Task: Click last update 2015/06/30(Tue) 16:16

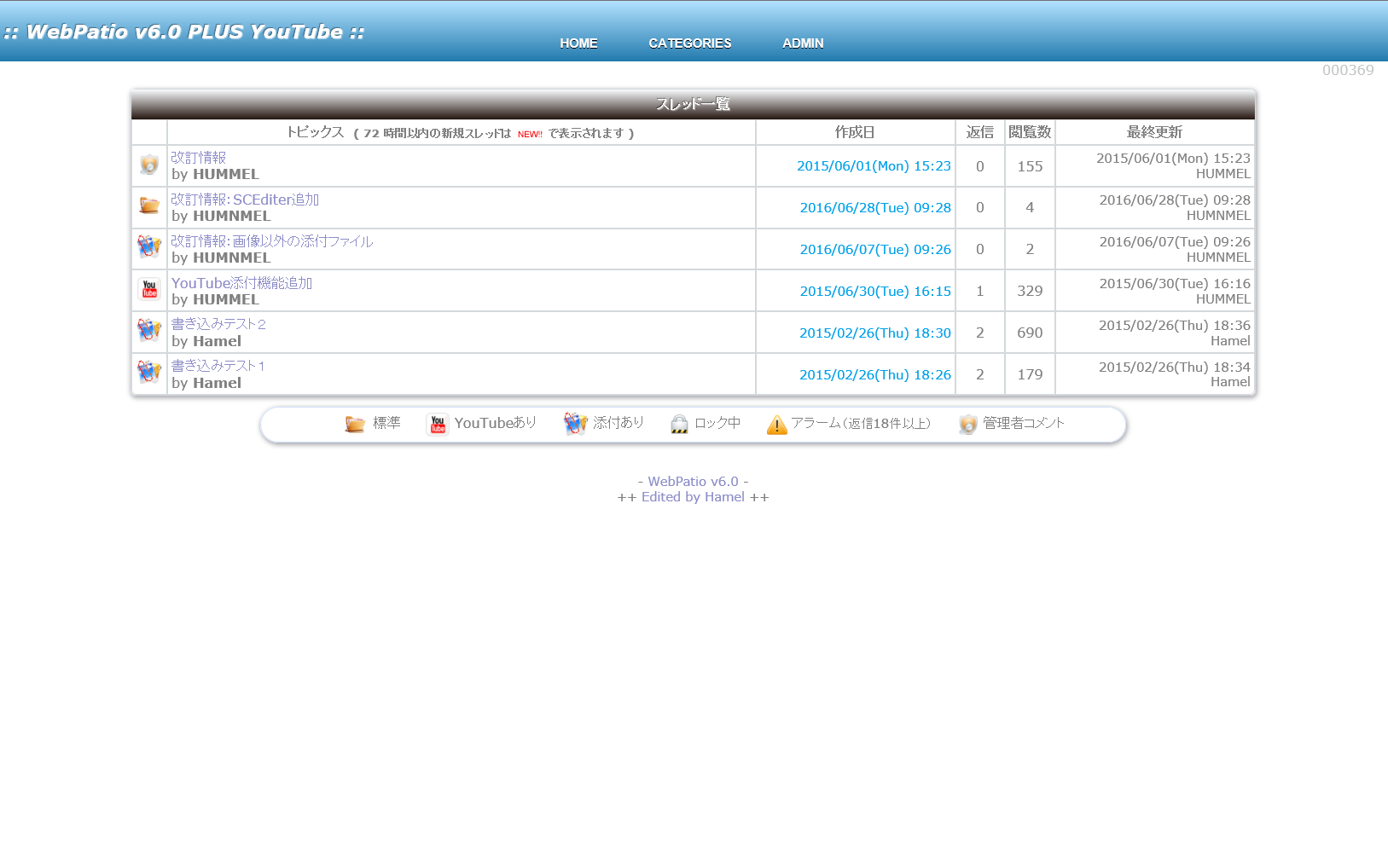Action: pyautogui.click(x=1175, y=284)
